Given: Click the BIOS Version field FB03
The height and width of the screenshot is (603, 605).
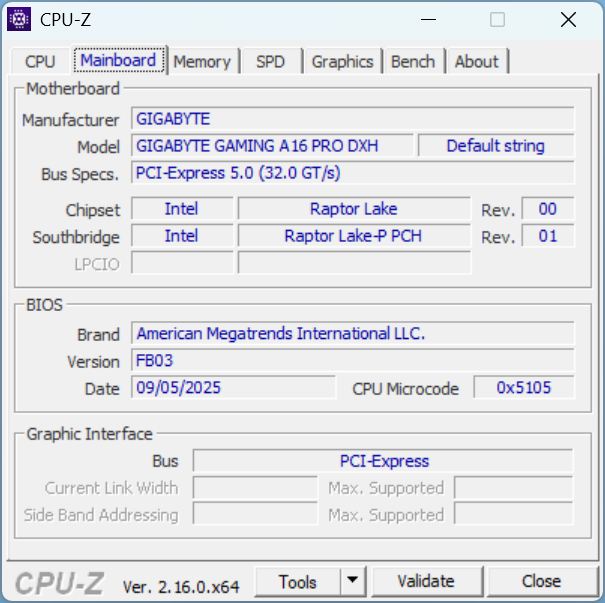Looking at the screenshot, I should coord(353,361).
